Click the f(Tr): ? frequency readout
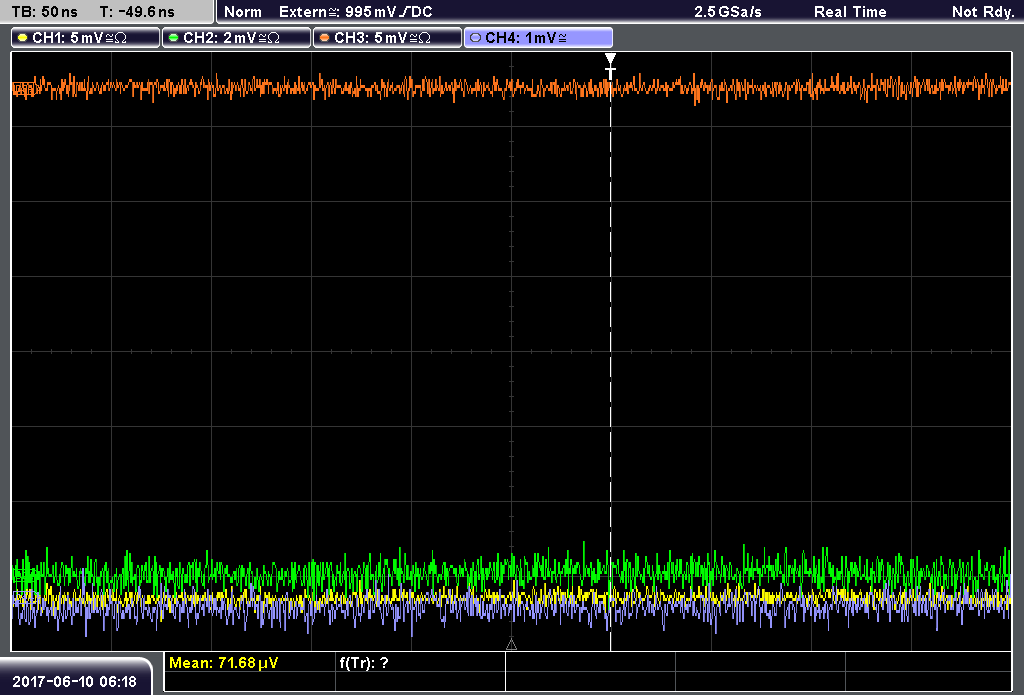Viewport: 1024px width, 695px height. tap(364, 663)
